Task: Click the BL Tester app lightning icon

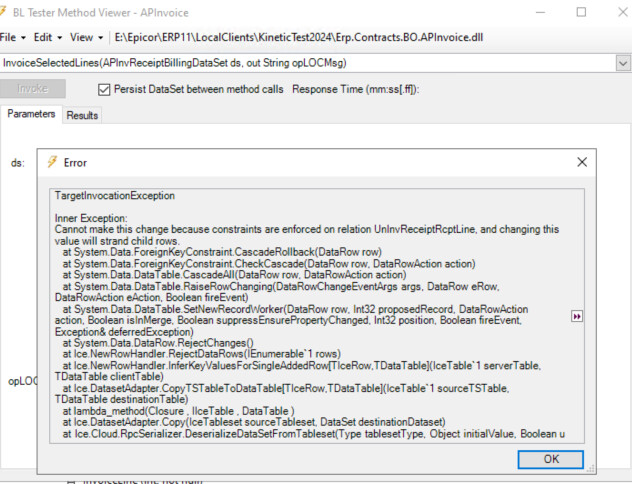Action: (x=2, y=12)
